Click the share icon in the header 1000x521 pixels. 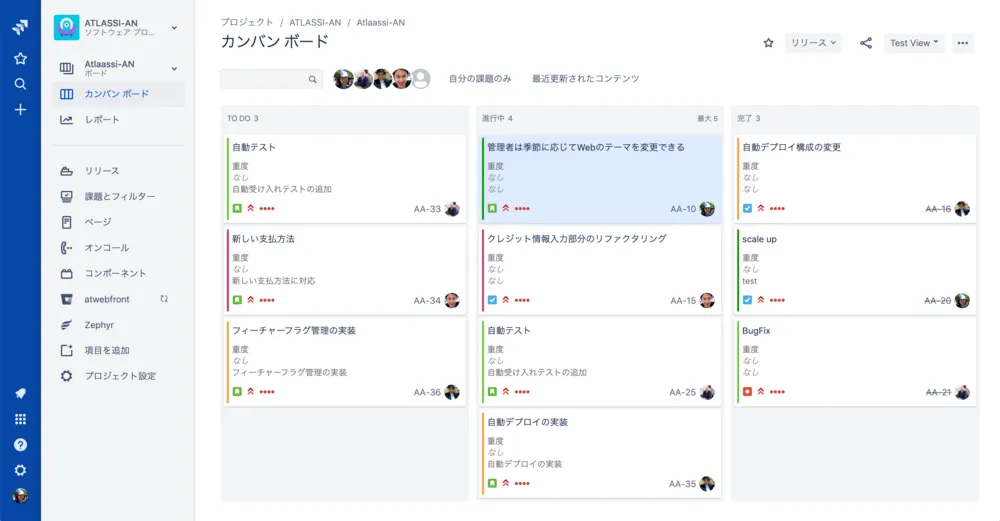[x=866, y=43]
